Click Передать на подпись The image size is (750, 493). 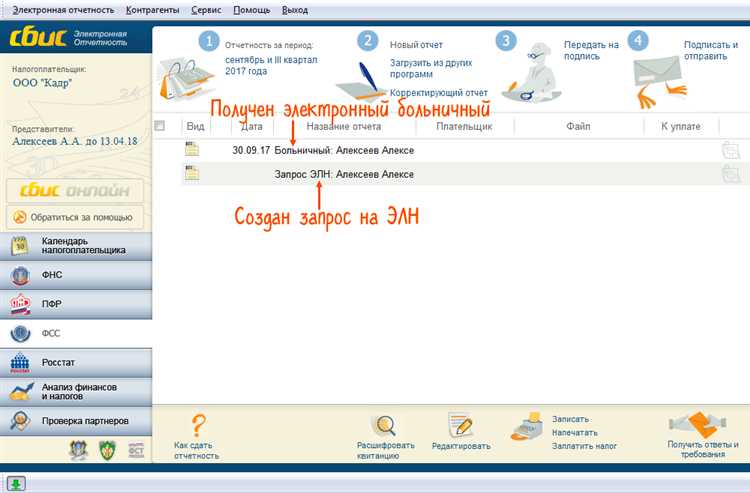pyautogui.click(x=591, y=50)
